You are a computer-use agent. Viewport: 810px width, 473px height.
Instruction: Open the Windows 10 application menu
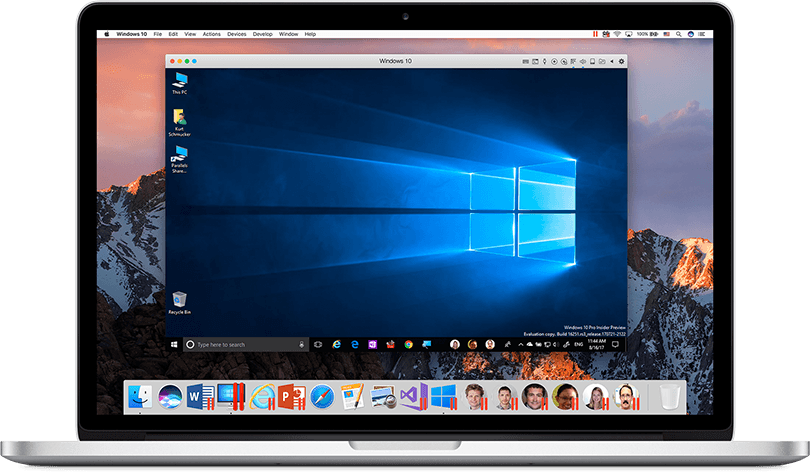pos(131,34)
